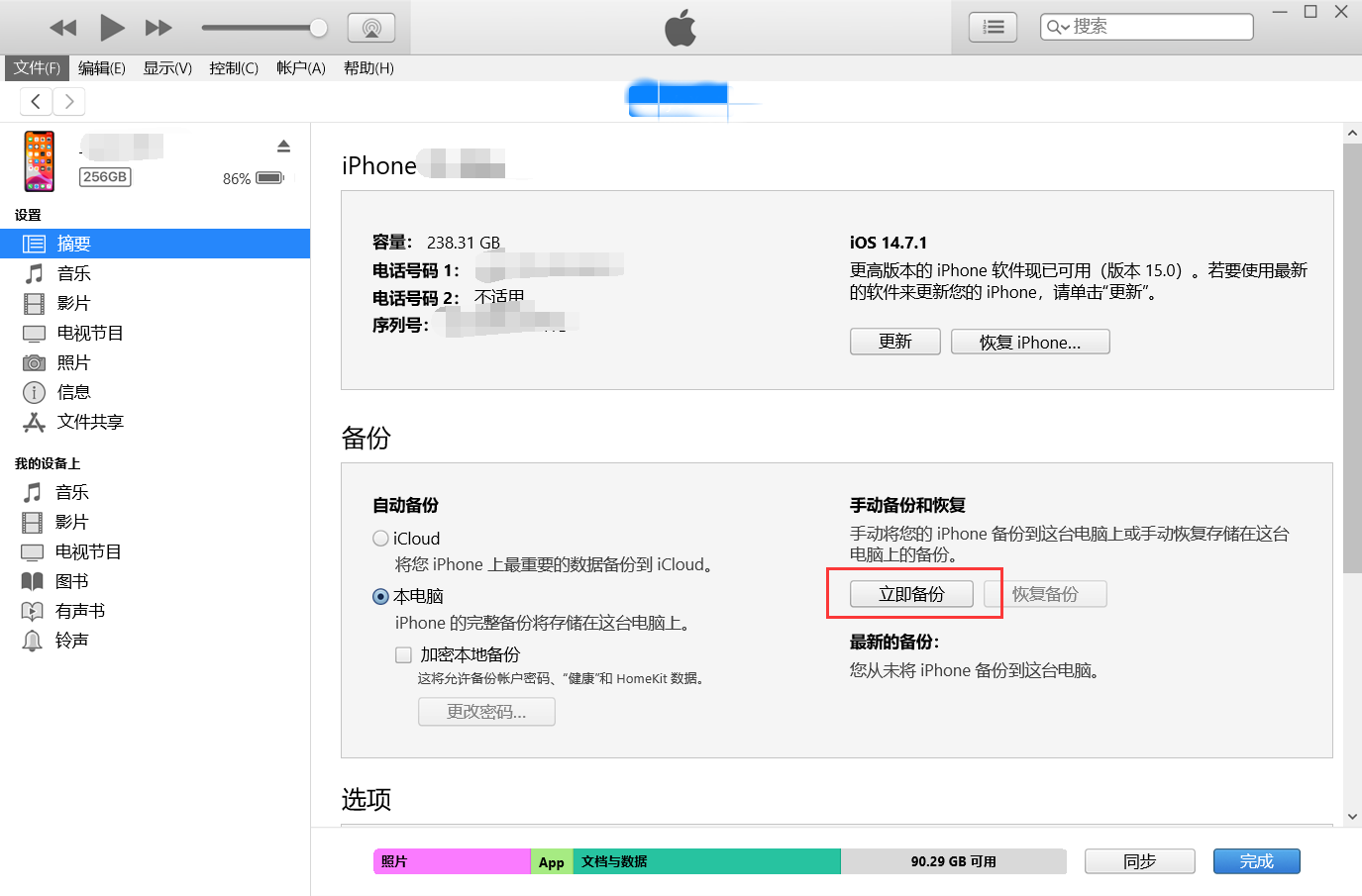This screenshot has height=896, width=1362.
Task: Click the 238.31 GB capacity value
Action: coord(464,243)
